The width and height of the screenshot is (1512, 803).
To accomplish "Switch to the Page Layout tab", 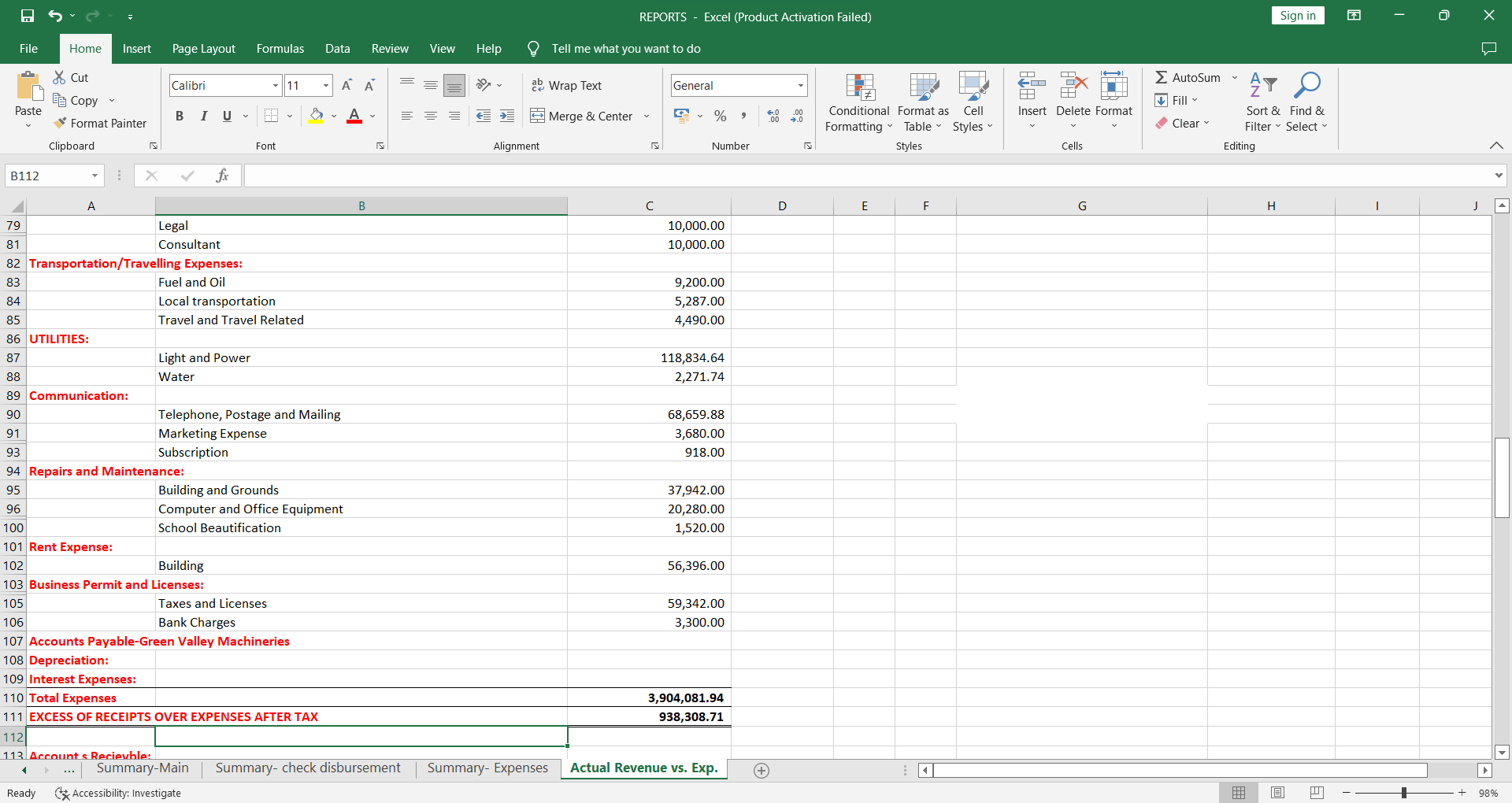I will (204, 49).
